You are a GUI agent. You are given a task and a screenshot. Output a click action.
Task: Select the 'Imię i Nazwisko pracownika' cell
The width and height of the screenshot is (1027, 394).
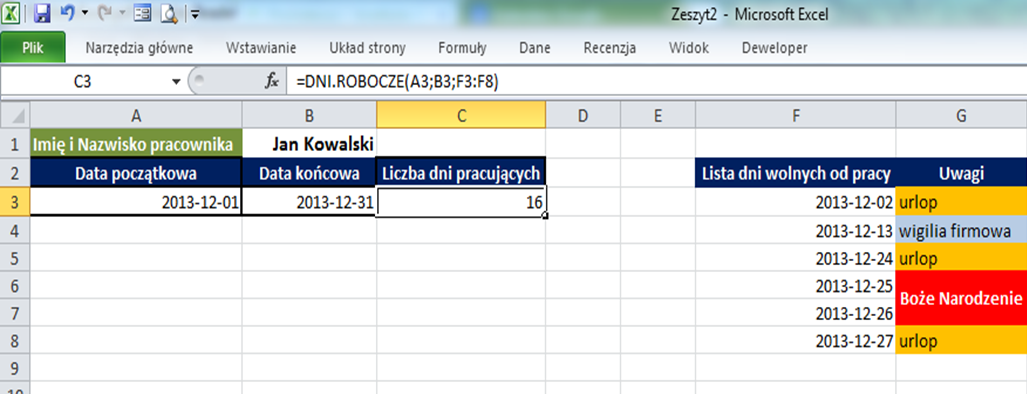(x=136, y=144)
